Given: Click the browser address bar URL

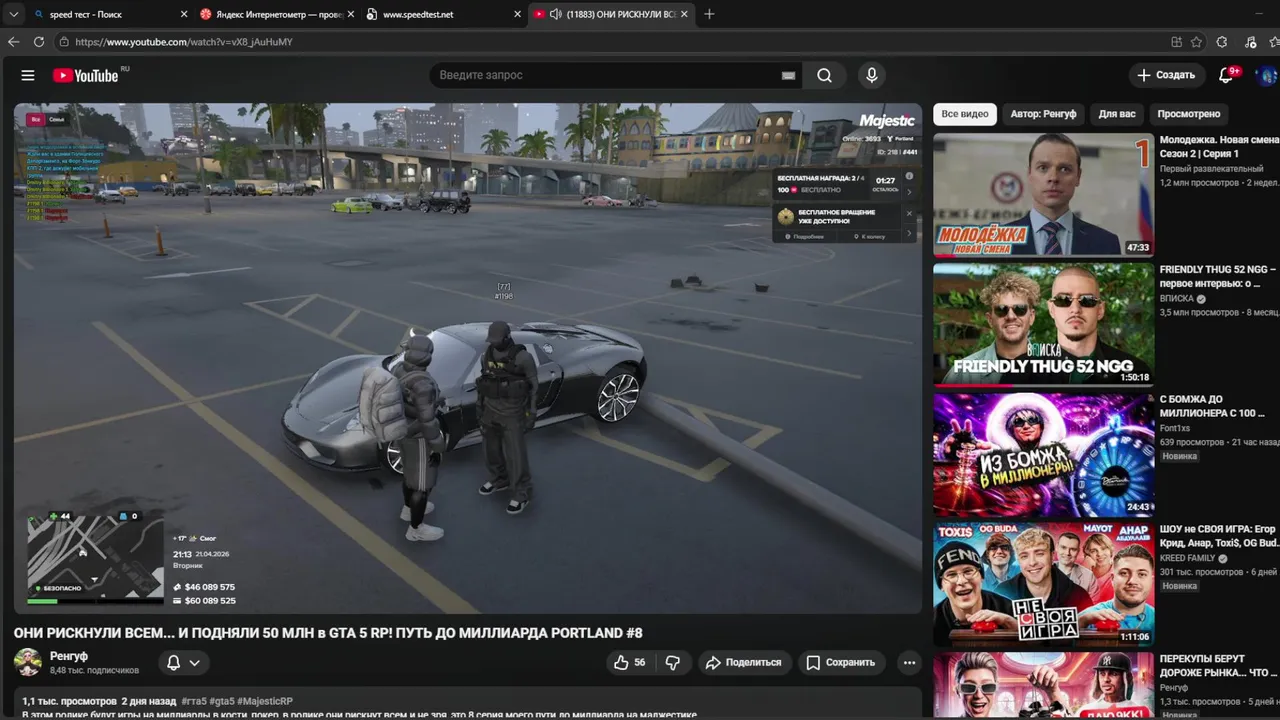Looking at the screenshot, I should click(x=184, y=42).
